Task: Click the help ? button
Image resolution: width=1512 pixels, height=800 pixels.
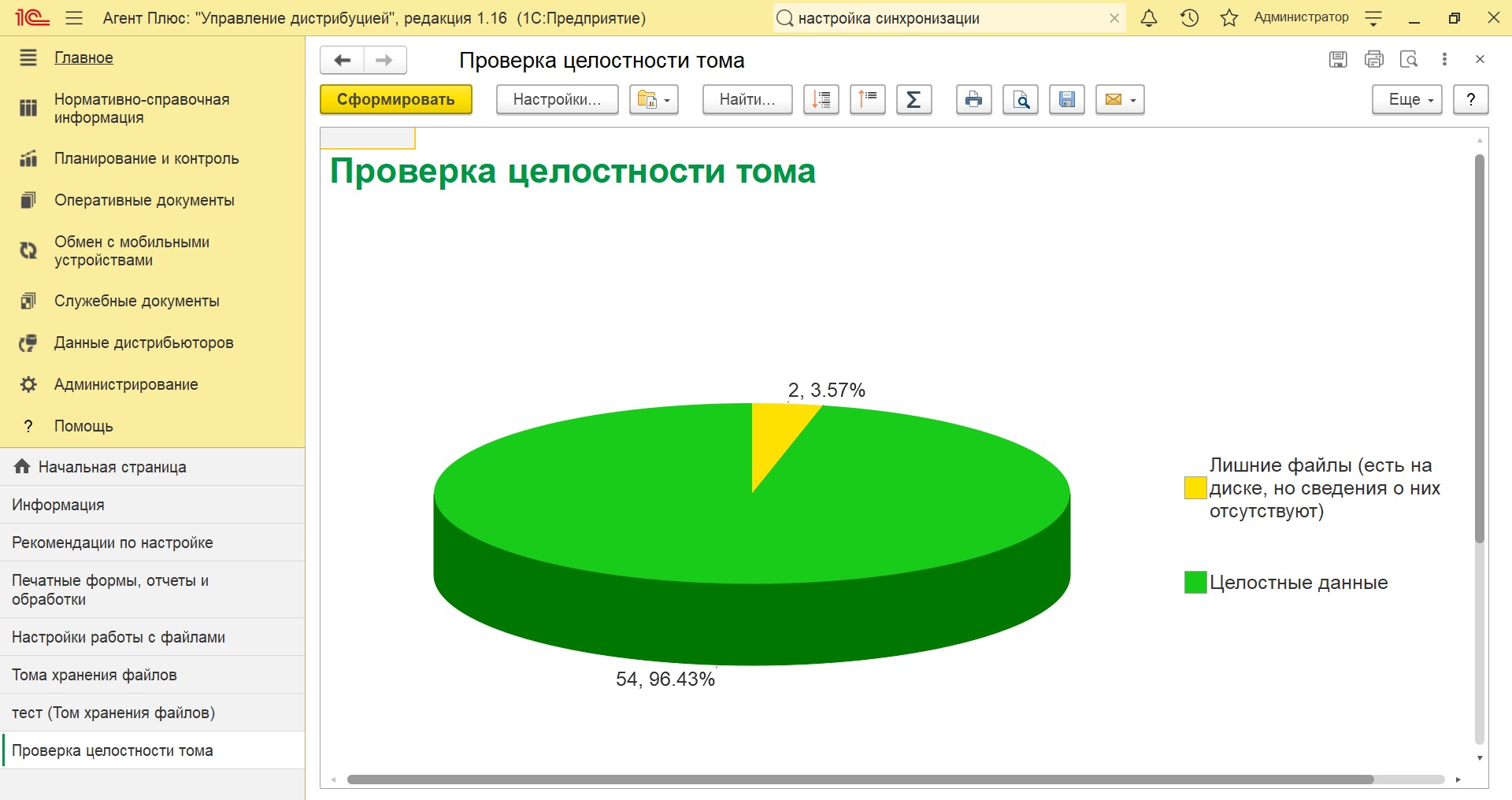Action: coord(1471,99)
